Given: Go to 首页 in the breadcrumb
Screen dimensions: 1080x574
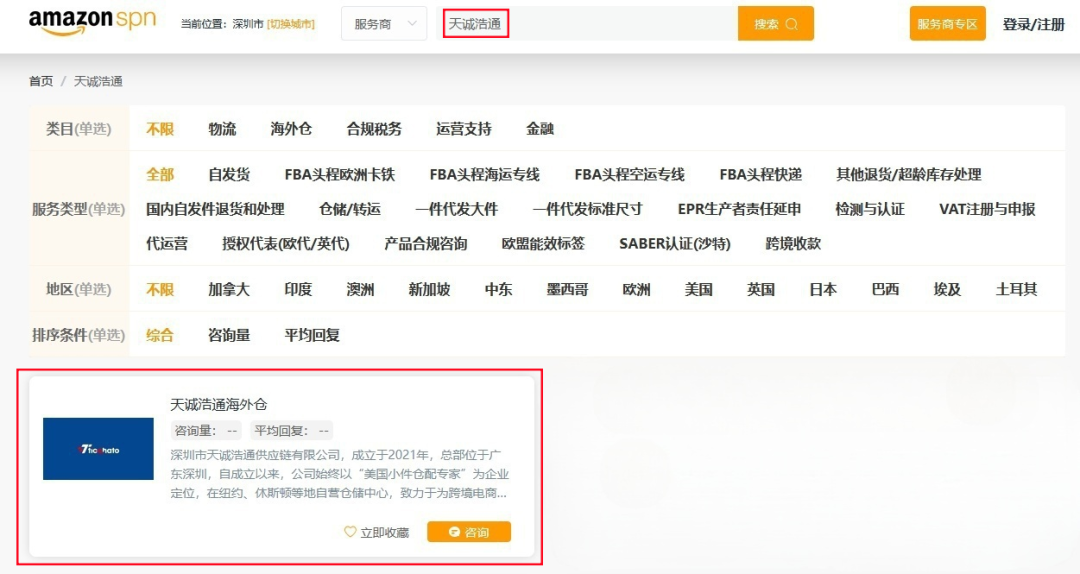Looking at the screenshot, I should pyautogui.click(x=41, y=81).
